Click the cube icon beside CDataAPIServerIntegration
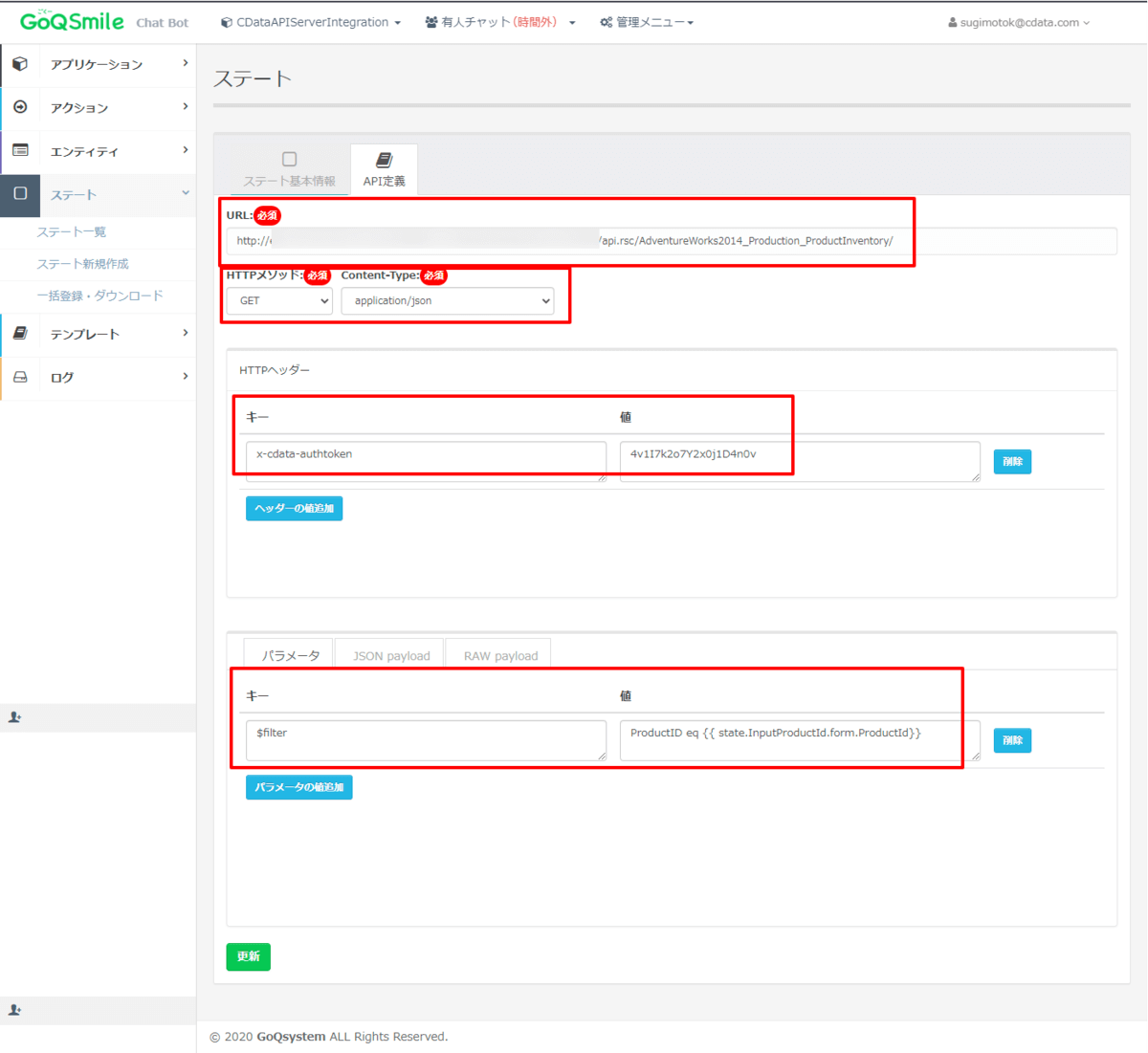The image size is (1148, 1053). (227, 22)
